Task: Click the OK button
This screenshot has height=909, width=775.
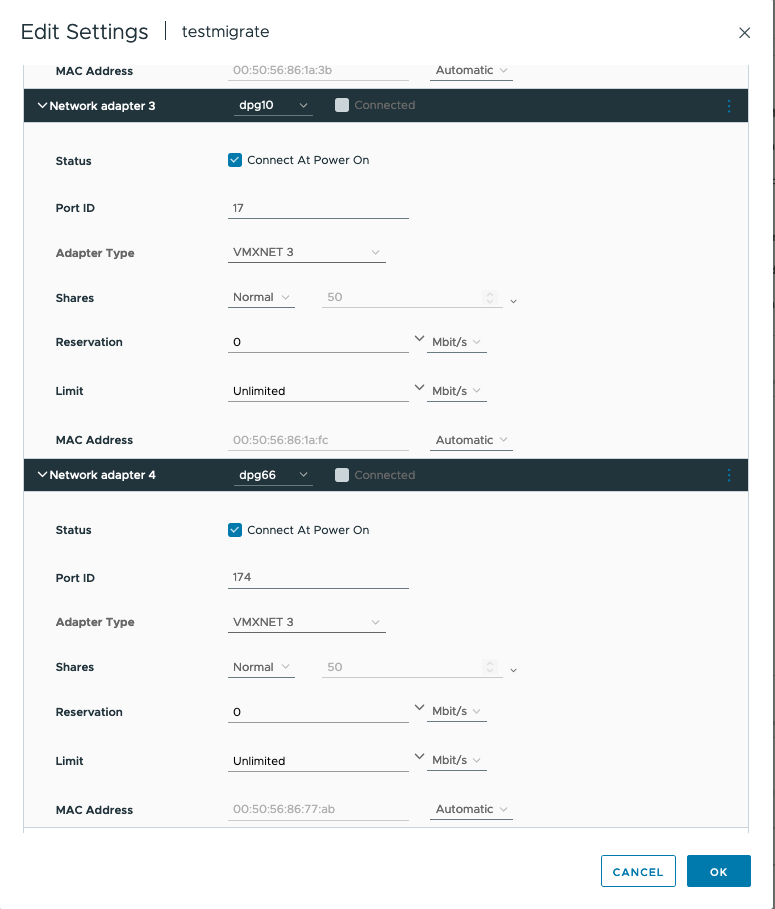Action: 718,872
